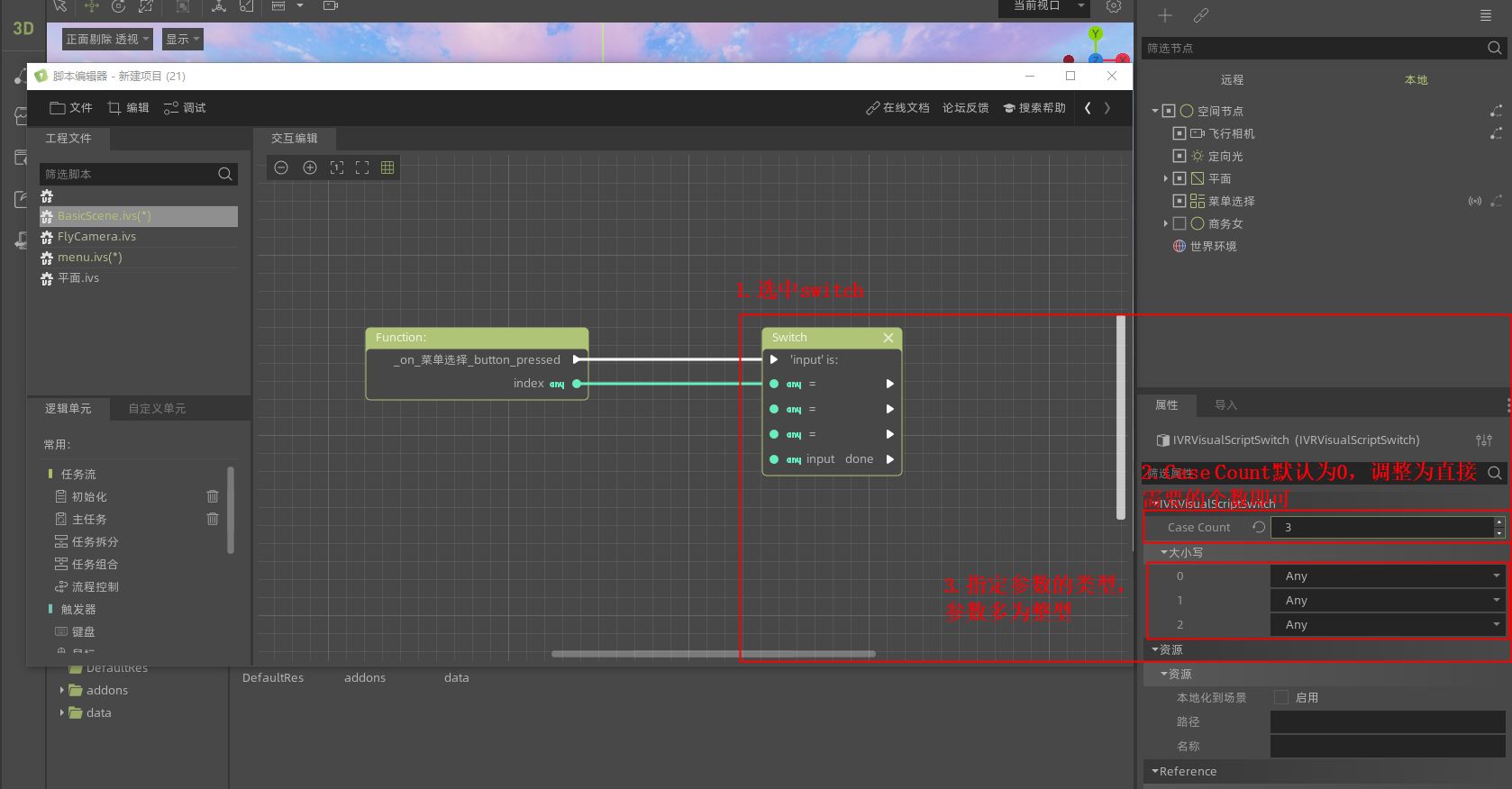This screenshot has height=789, width=1512.
Task: Open property settings sliders icon
Action: (1484, 440)
